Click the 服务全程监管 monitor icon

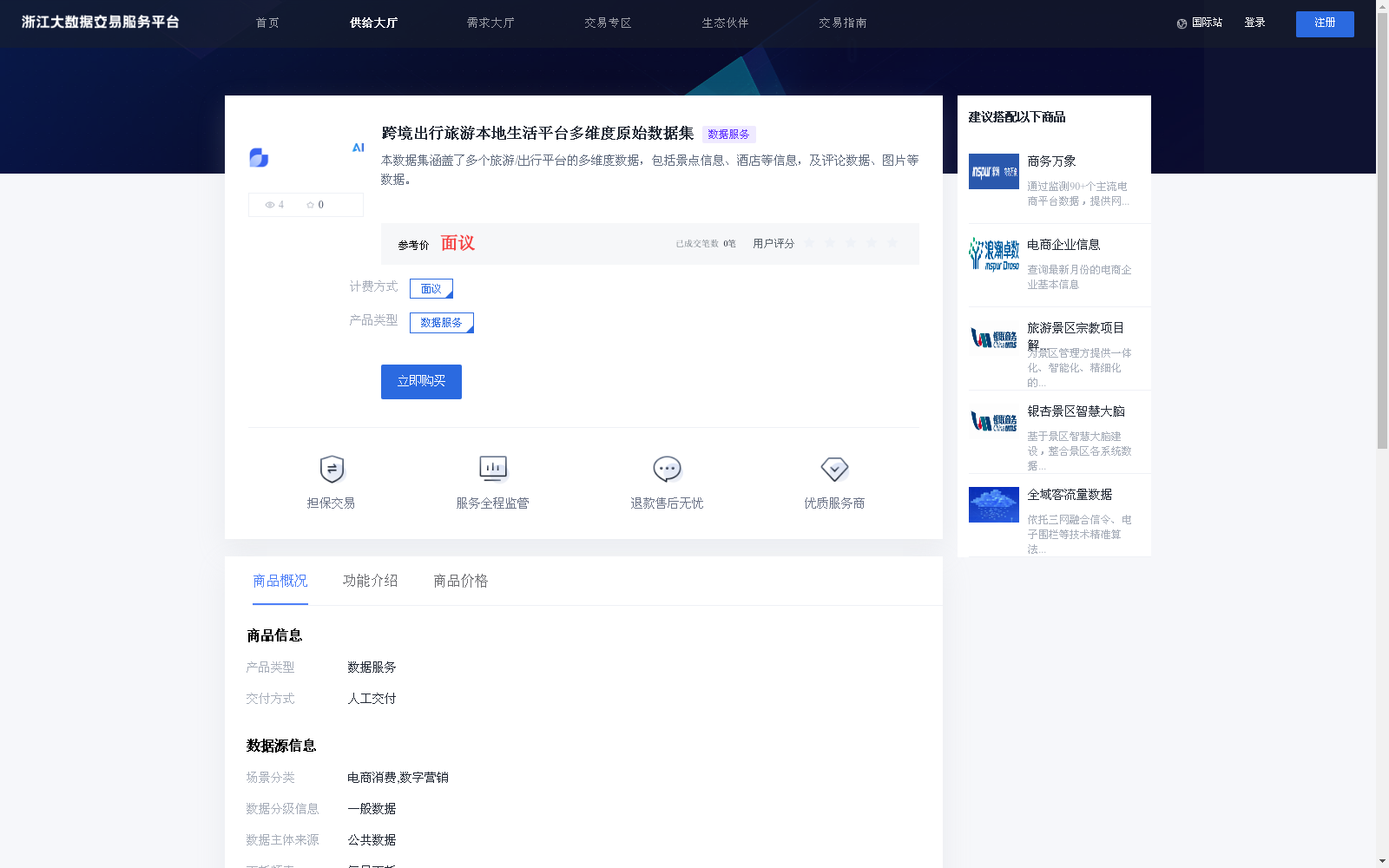(x=493, y=469)
